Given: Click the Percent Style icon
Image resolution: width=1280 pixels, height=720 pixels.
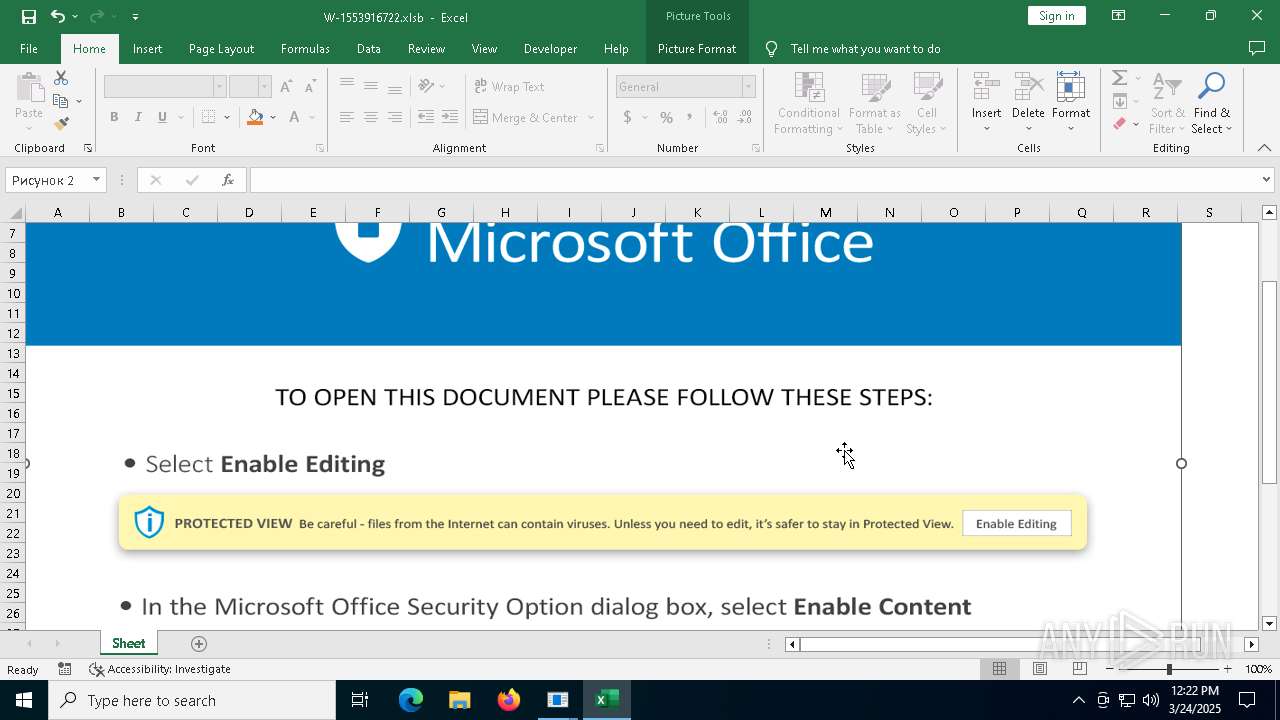Looking at the screenshot, I should coord(666,117).
